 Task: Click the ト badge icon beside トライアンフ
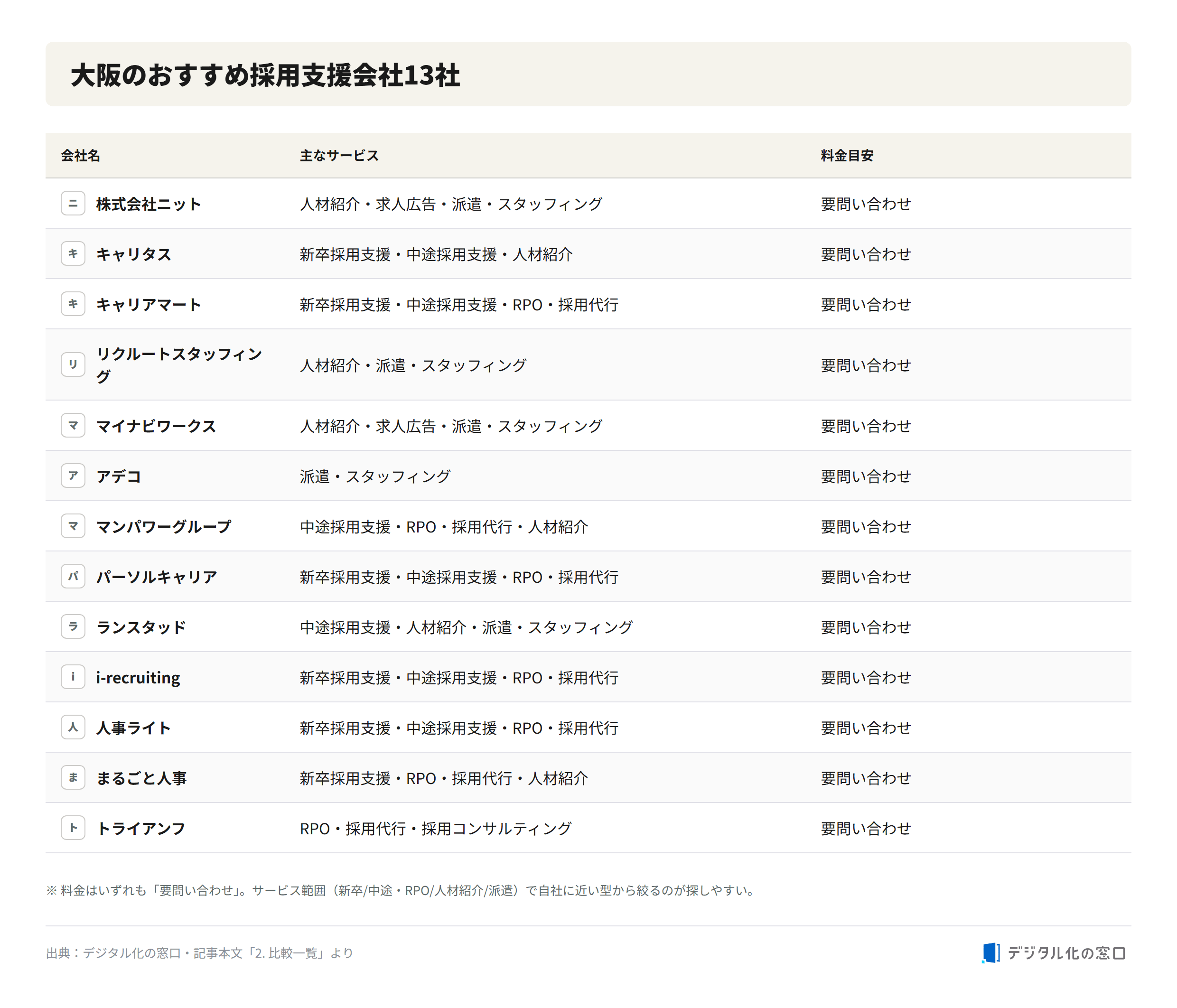(73, 828)
